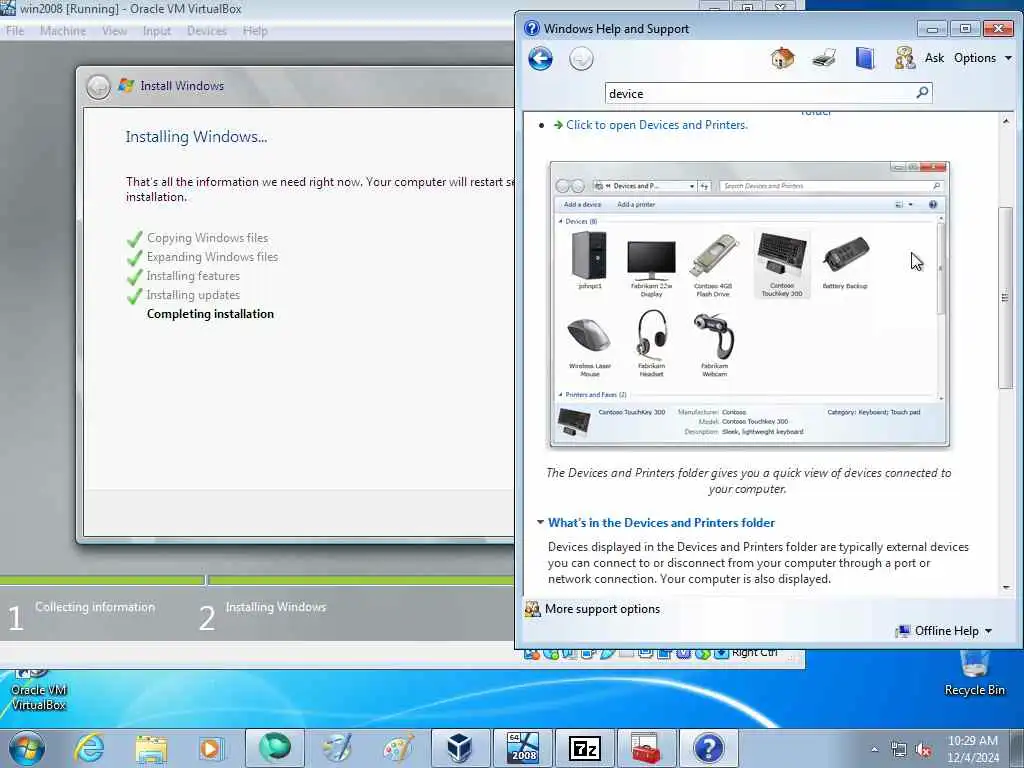
Task: Open VirtualBox Help menu
Action: click(255, 31)
